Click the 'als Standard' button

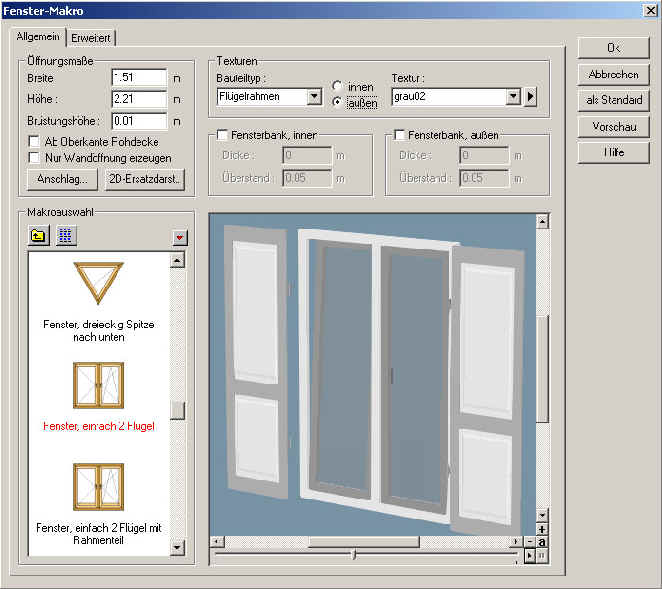tap(614, 100)
